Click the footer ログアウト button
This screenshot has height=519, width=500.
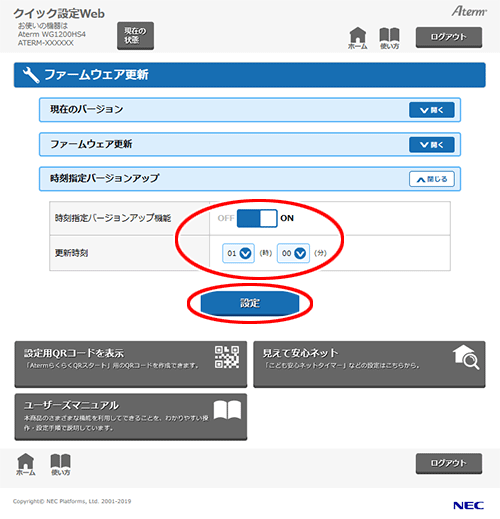[449, 463]
